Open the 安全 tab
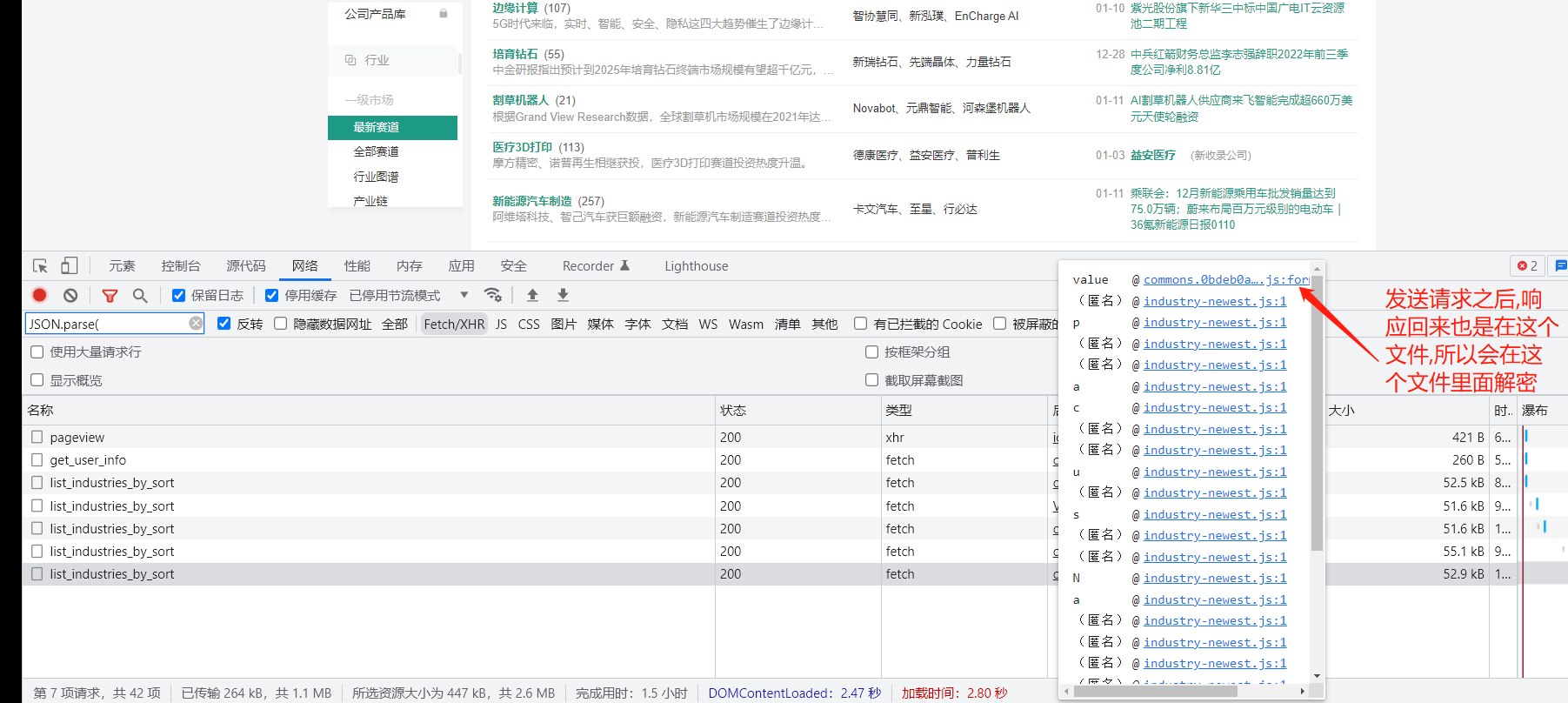Image resolution: width=1568 pixels, height=703 pixels. (x=514, y=266)
